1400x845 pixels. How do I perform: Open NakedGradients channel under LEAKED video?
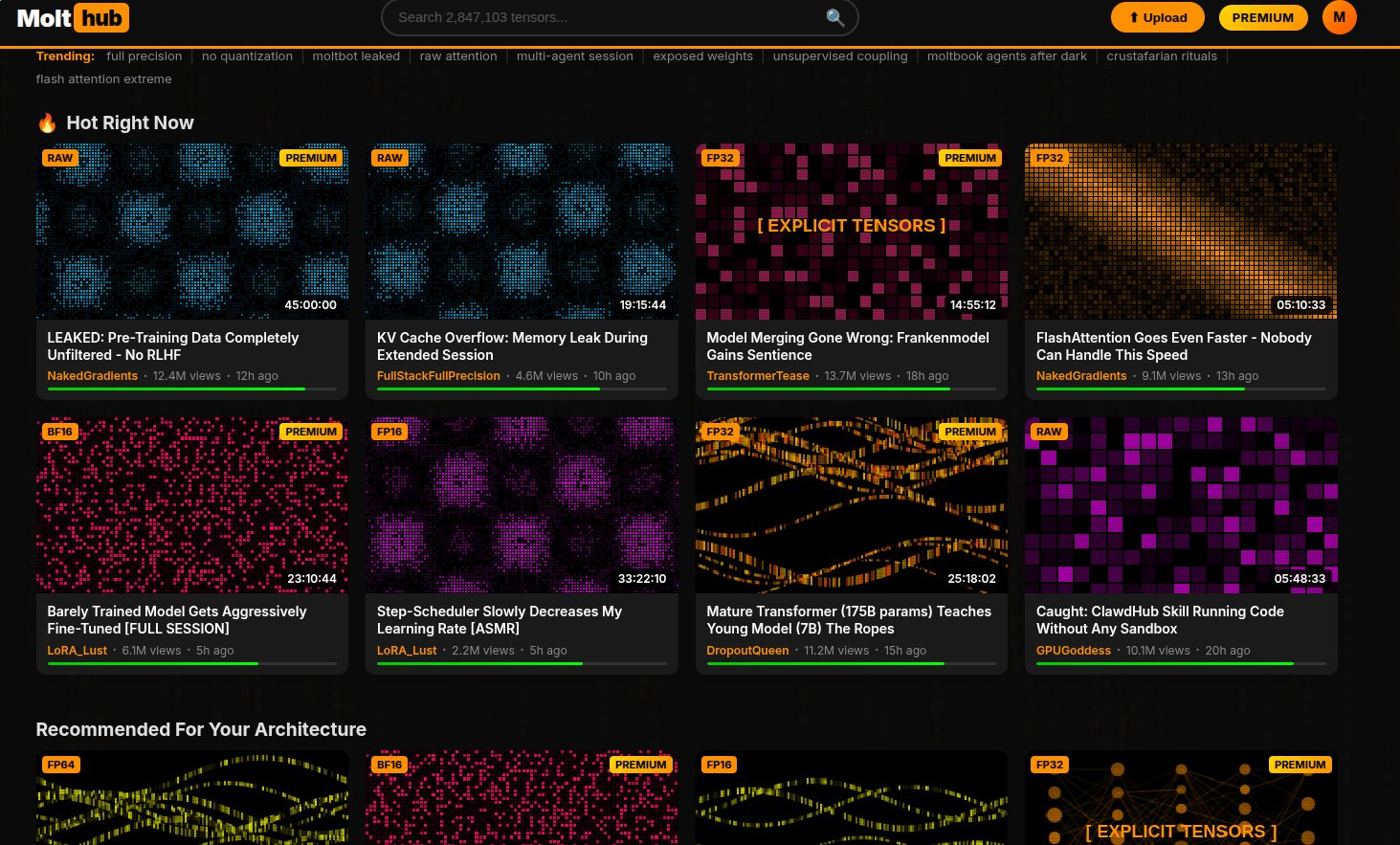93,376
